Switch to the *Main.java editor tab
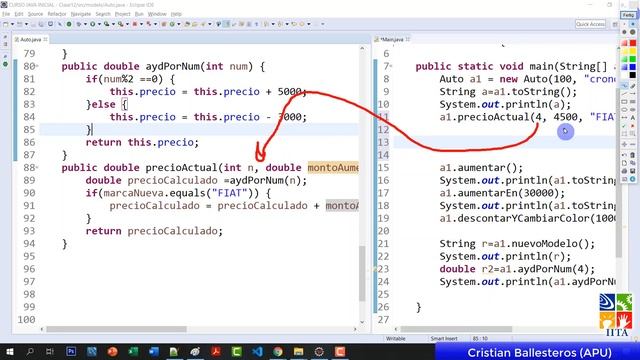Viewport: 640px width, 360px height. (x=392, y=40)
